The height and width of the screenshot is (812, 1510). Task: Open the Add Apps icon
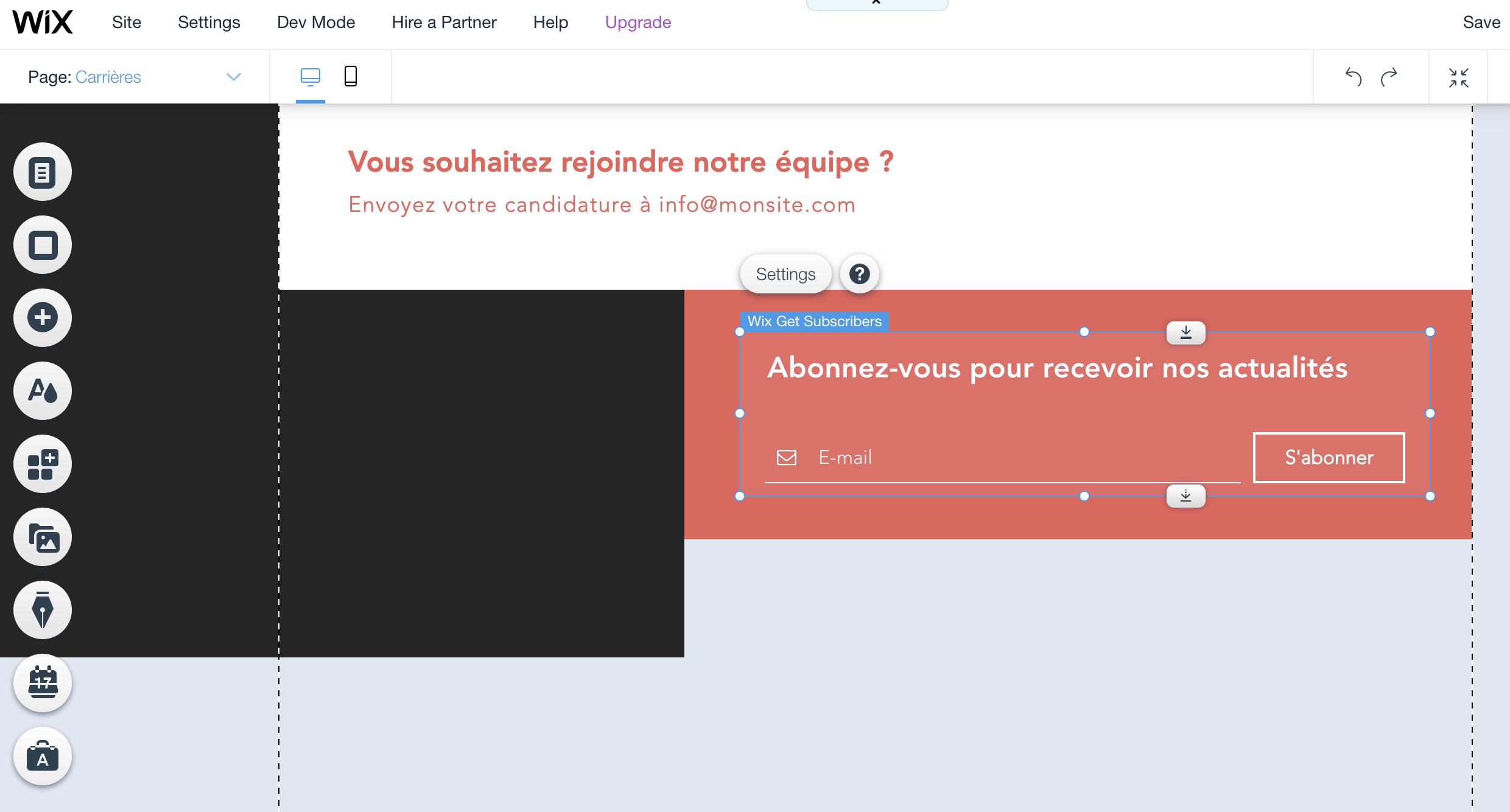click(43, 464)
